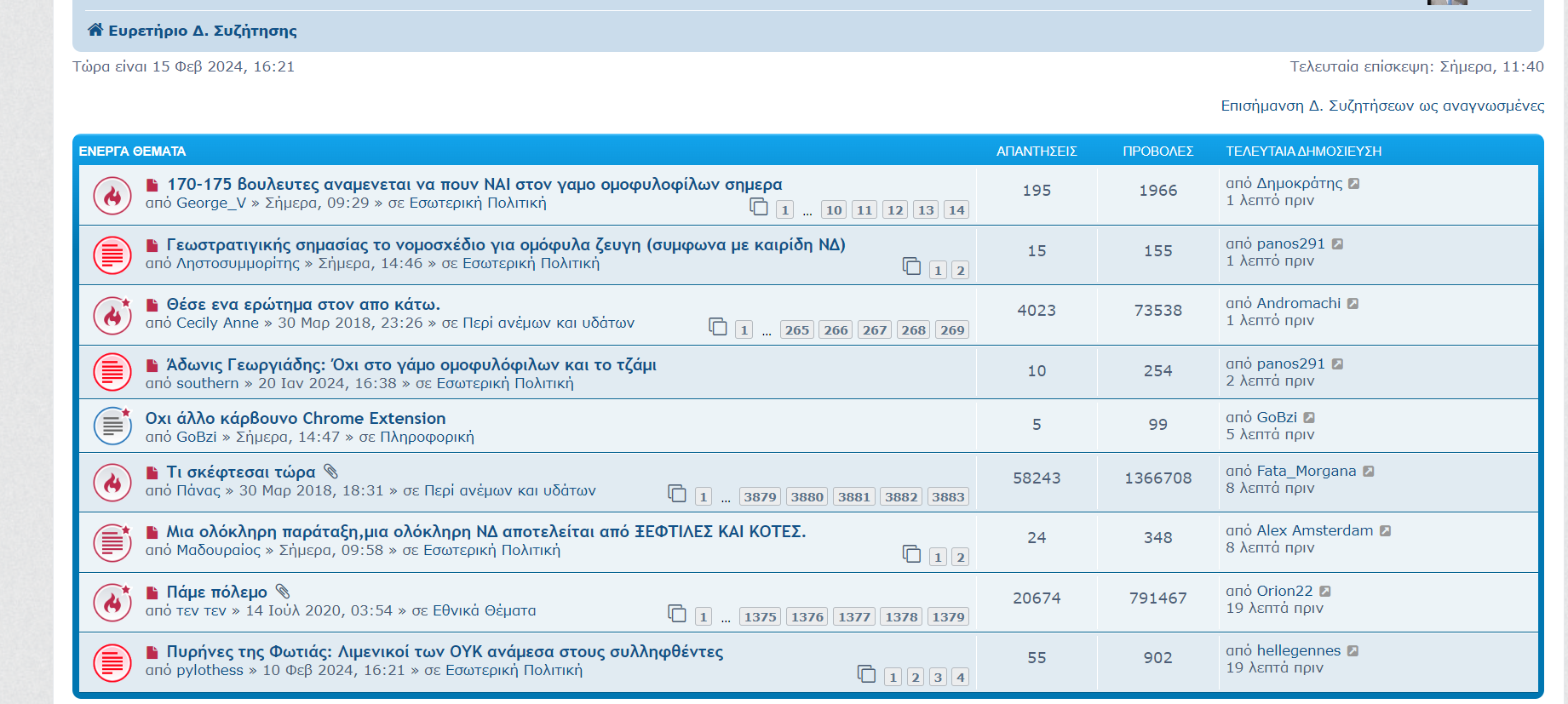Click hot topic icon for 170-175 βουλευτες thread
The image size is (1568, 704).
(x=112, y=196)
